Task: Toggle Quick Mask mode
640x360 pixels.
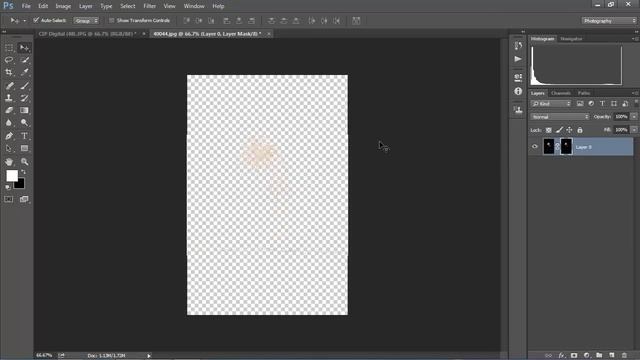Action: click(9, 199)
